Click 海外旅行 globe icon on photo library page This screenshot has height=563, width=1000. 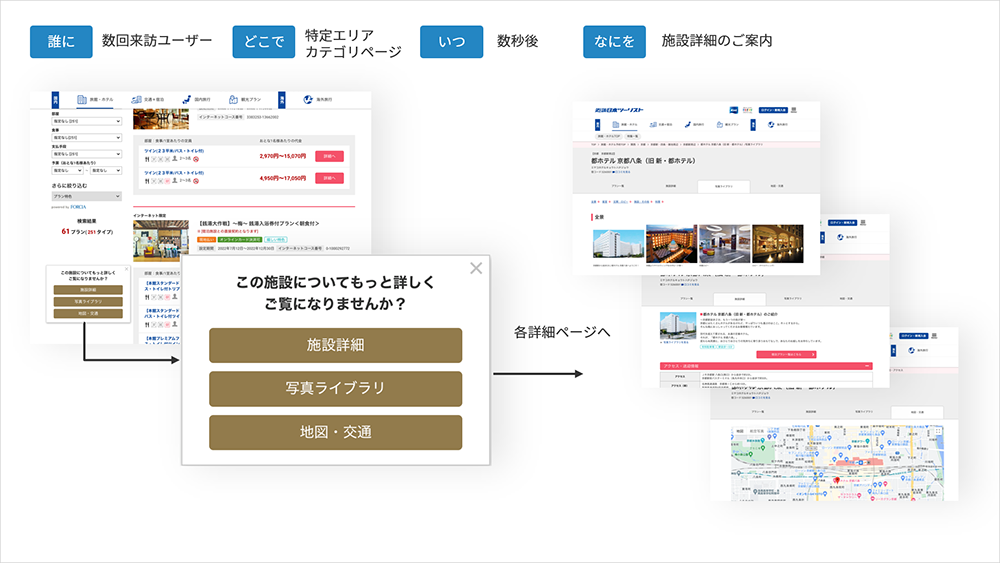pos(771,124)
